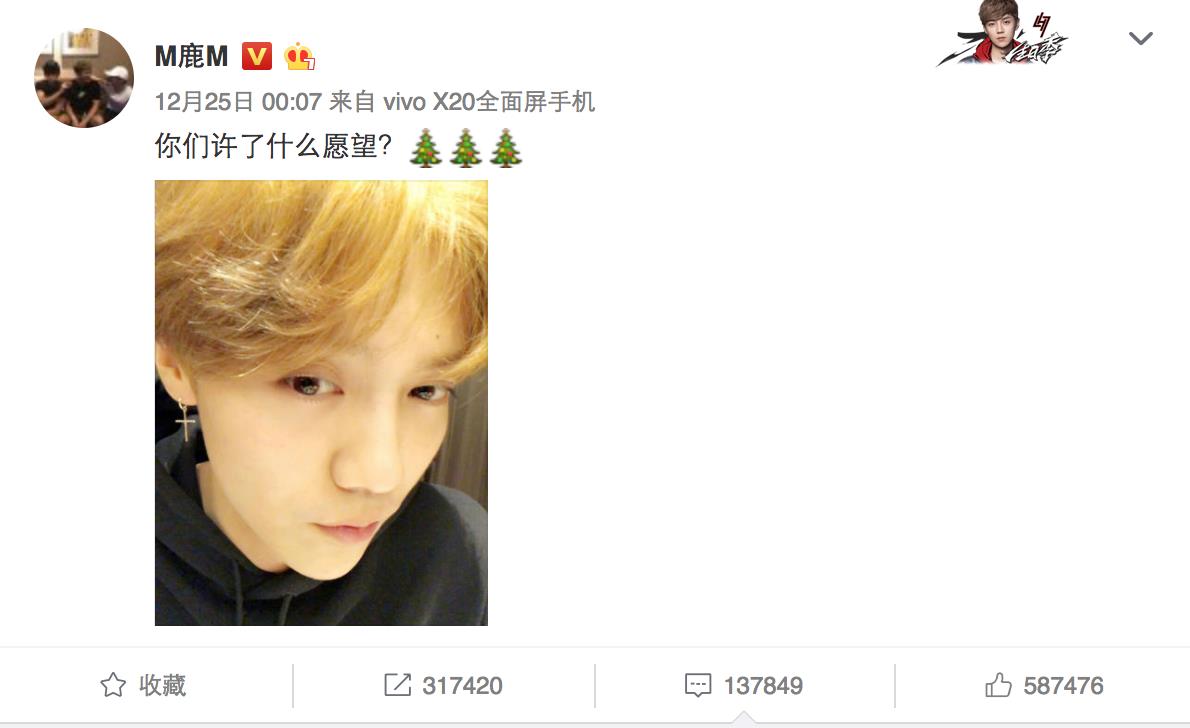Click the crown membership badge icon
This screenshot has height=728, width=1190.
pos(300,56)
